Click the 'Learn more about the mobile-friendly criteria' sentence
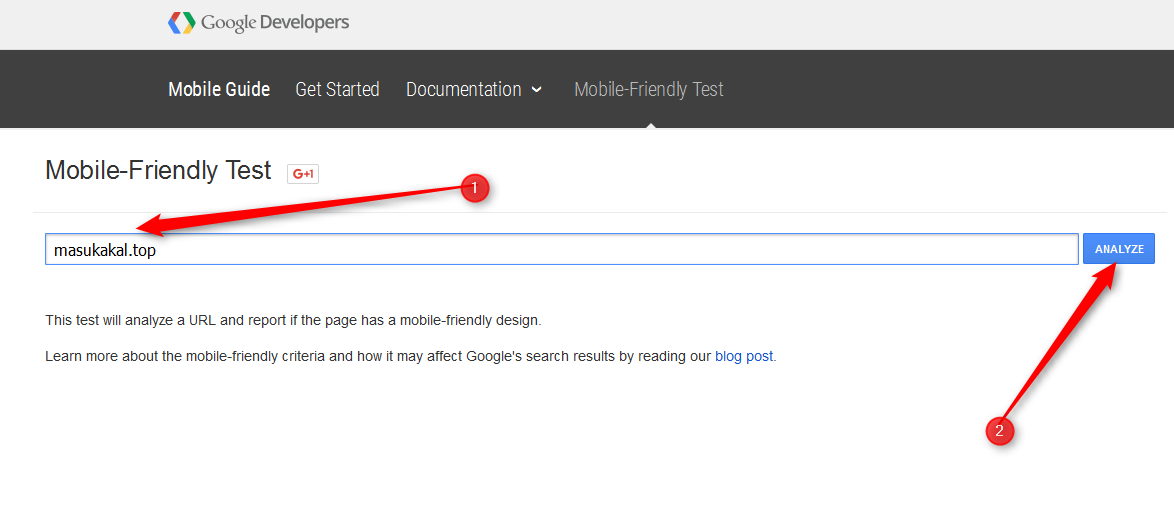This screenshot has height=529, width=1174. pos(410,356)
